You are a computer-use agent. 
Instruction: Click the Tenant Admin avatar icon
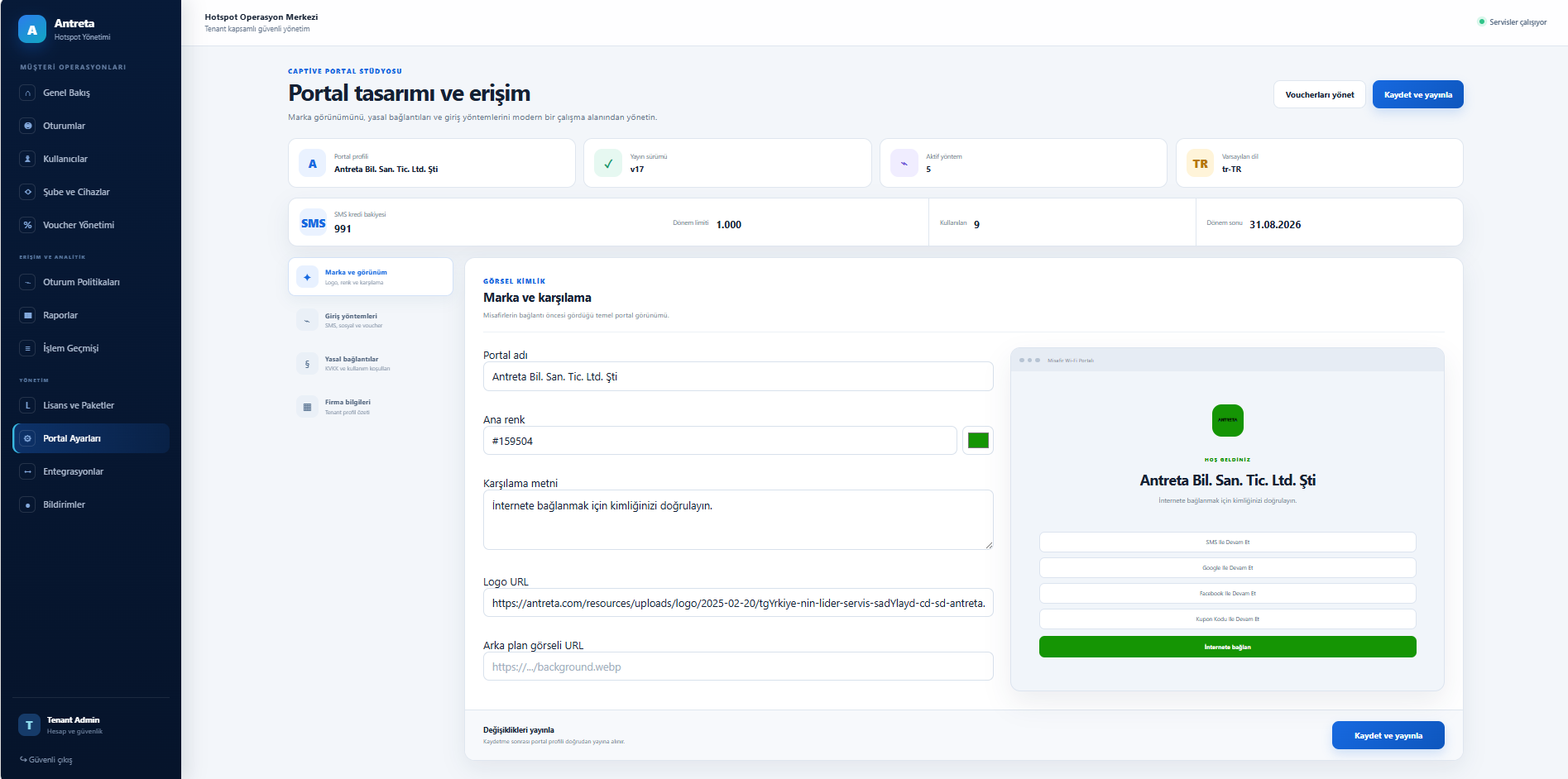pos(29,725)
